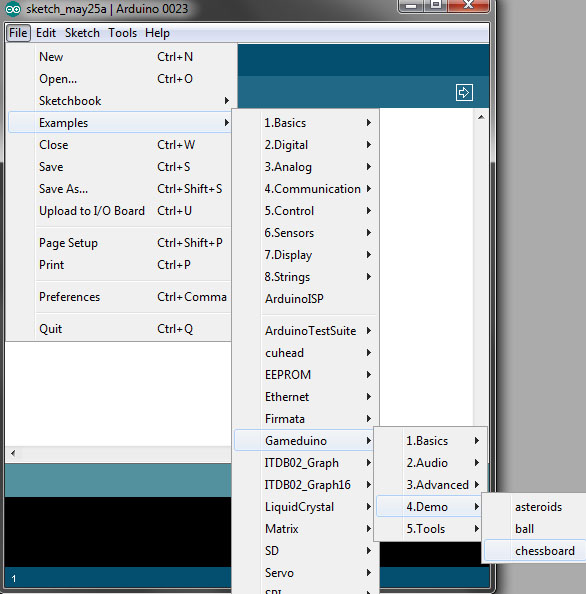Screen dimensions: 586x594
Task: Open the Edit menu
Action: pos(46,33)
